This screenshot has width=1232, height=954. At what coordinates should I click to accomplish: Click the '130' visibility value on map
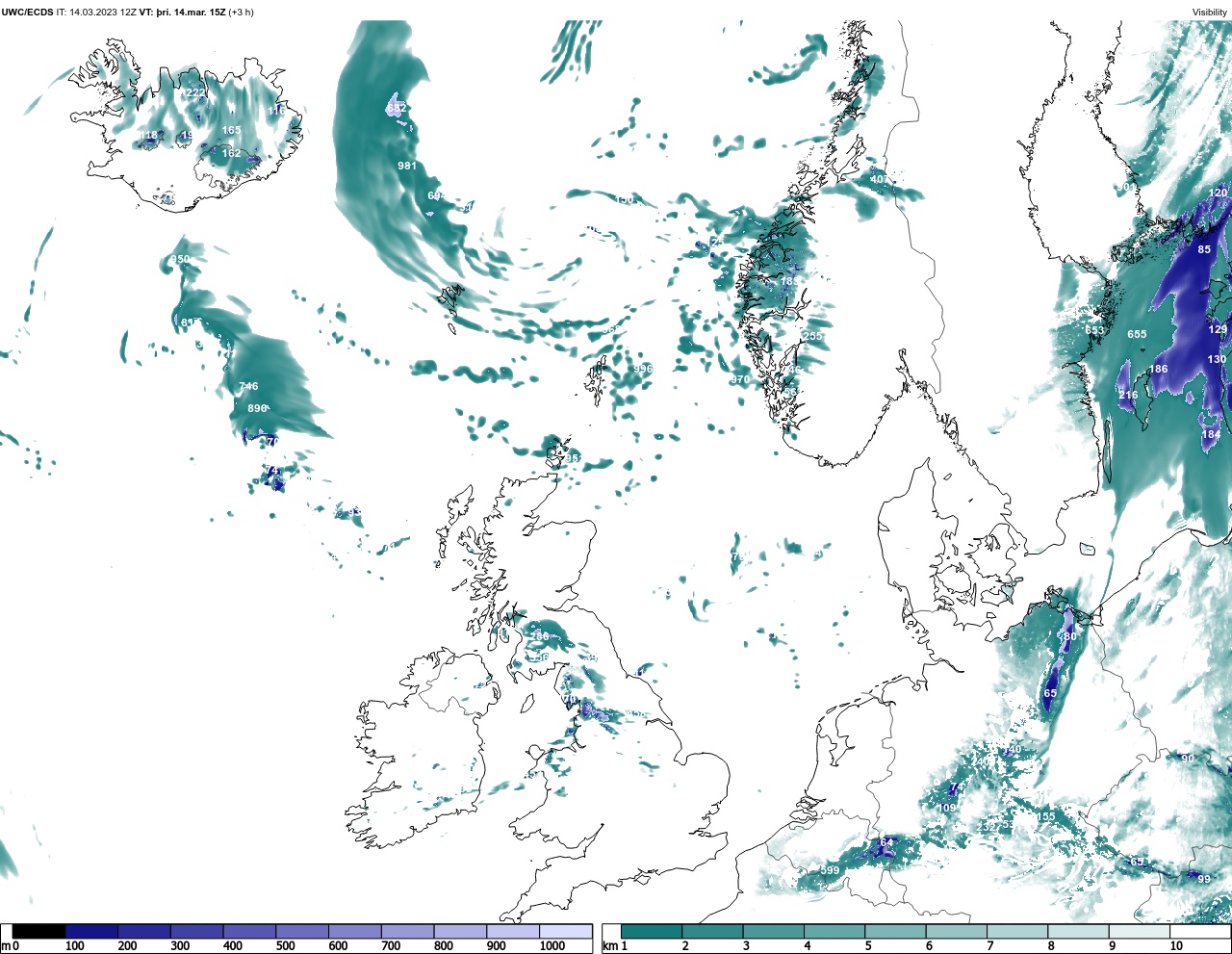1217,359
